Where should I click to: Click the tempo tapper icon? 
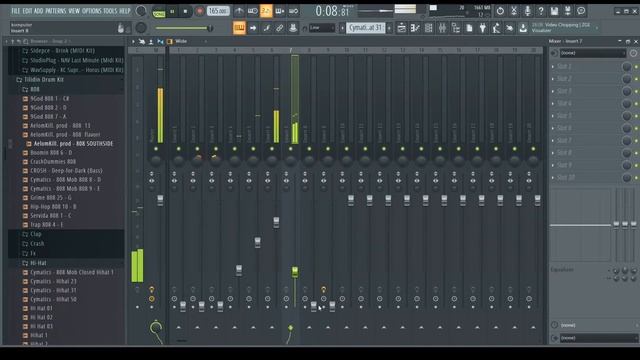496,28
